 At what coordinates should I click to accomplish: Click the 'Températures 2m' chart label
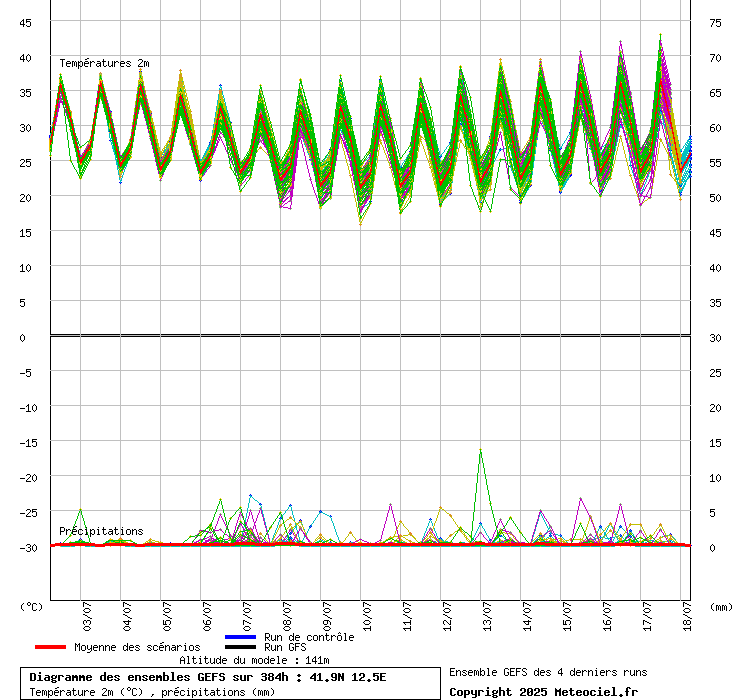[104, 63]
